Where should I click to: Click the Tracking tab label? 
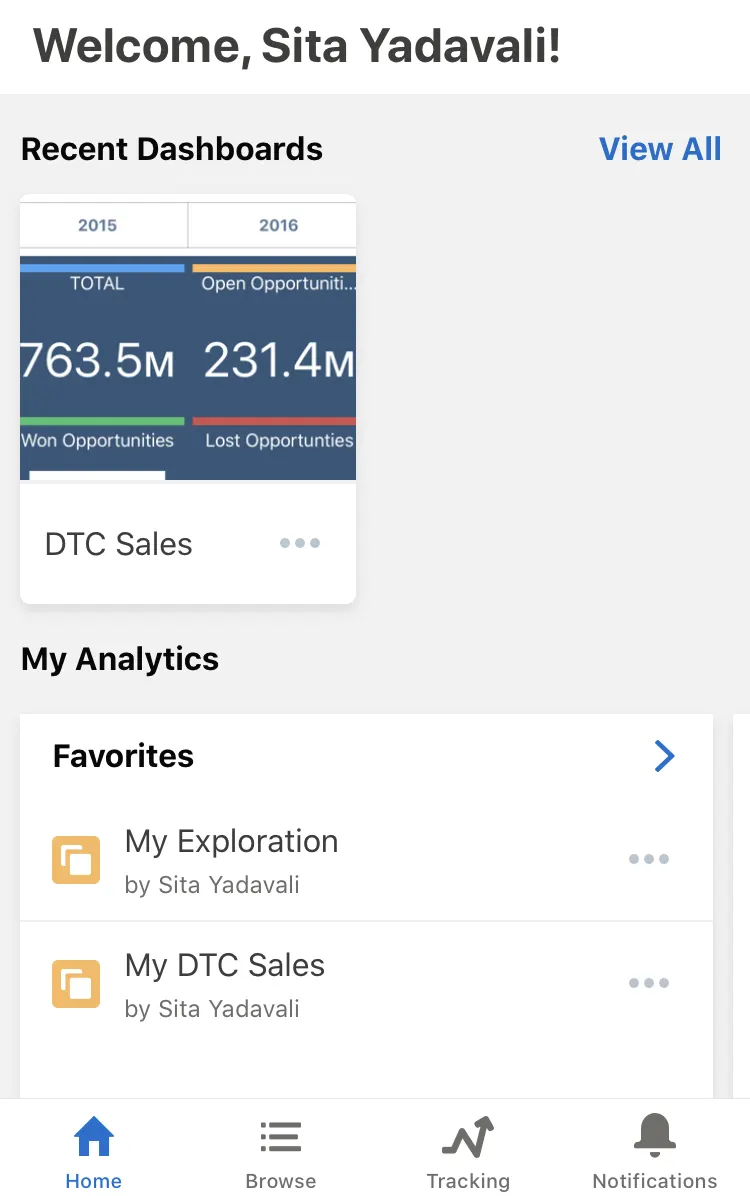pos(468,1181)
